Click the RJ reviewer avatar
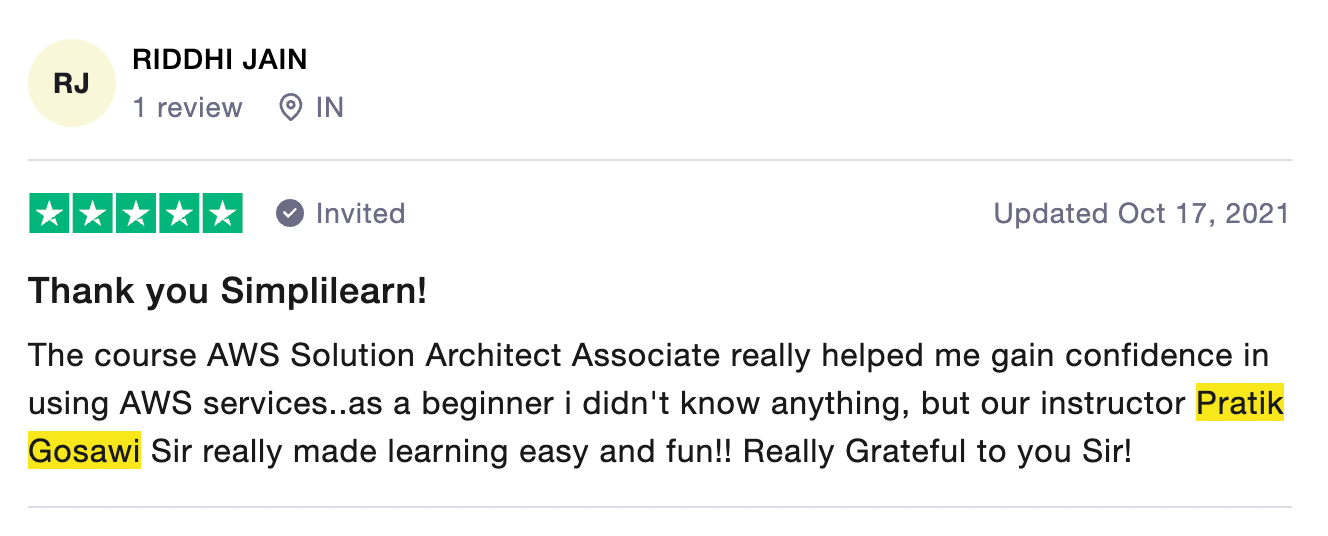 click(72, 84)
